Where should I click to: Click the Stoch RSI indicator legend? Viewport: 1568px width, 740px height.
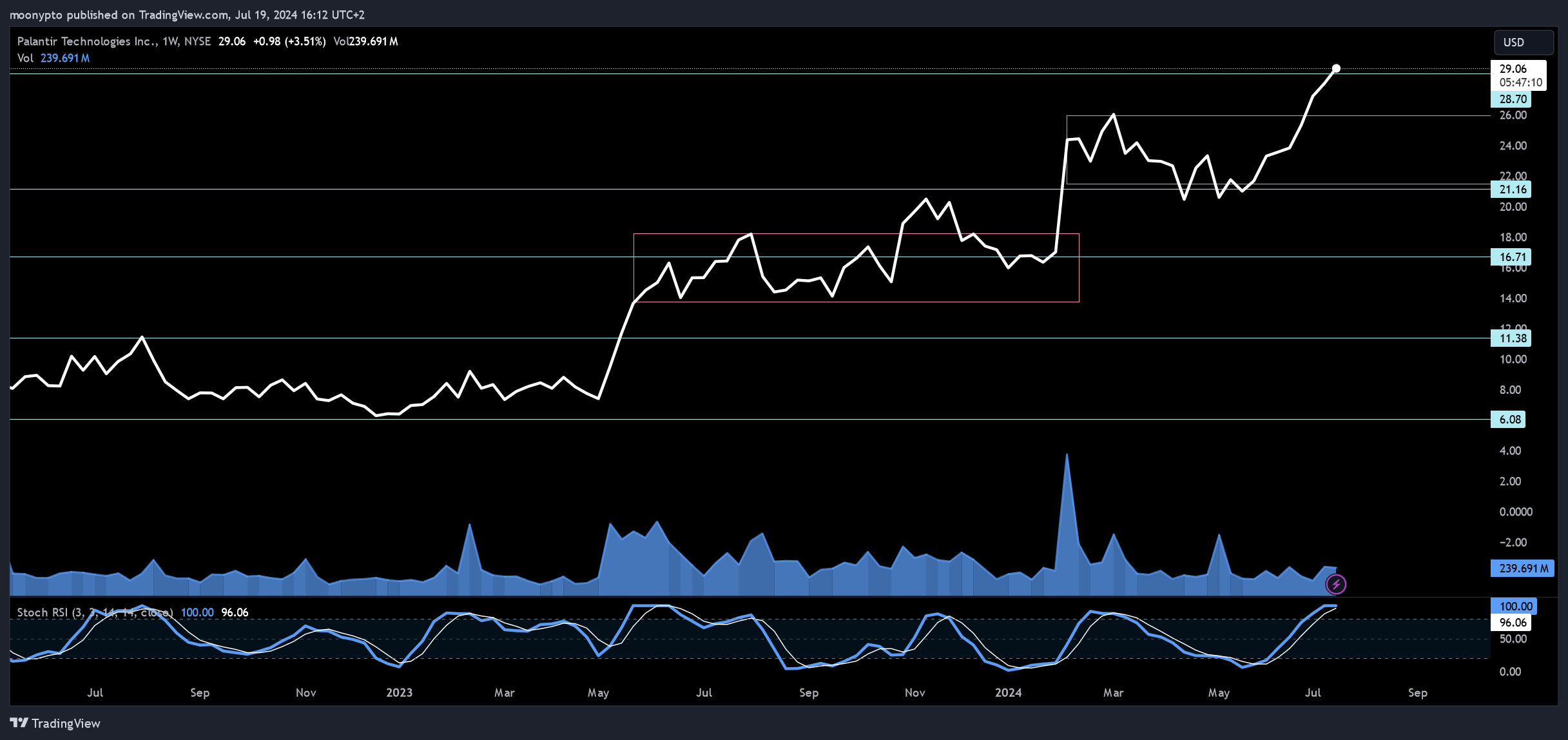(x=95, y=612)
